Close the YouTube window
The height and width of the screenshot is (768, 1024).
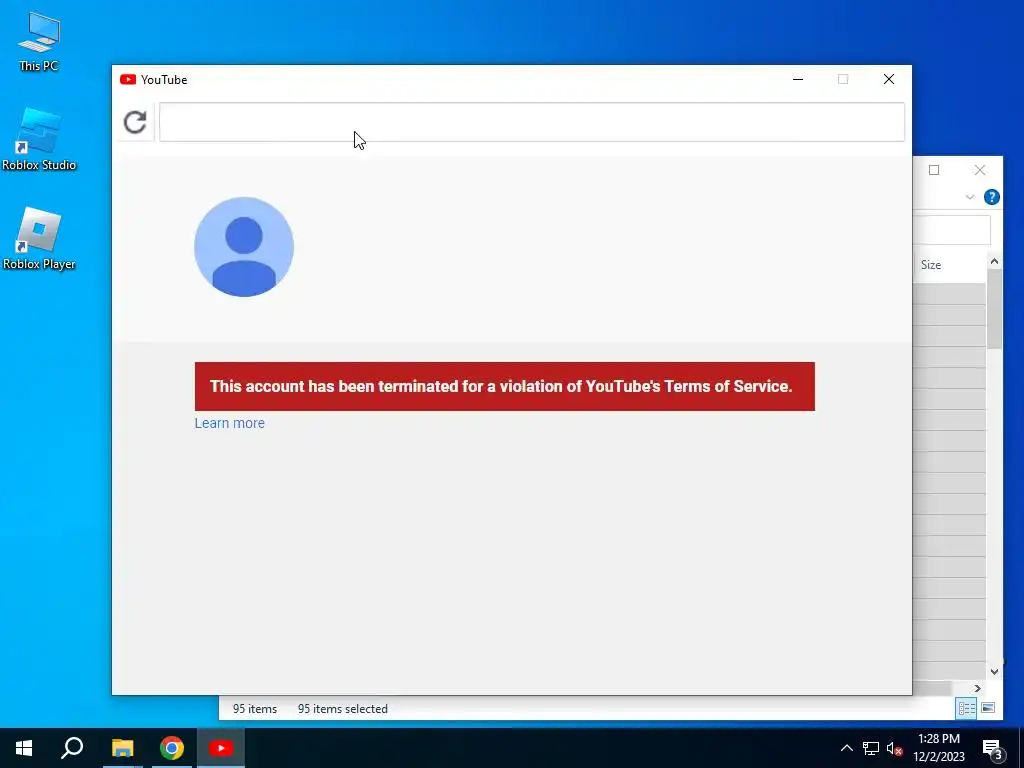pyautogui.click(x=889, y=79)
